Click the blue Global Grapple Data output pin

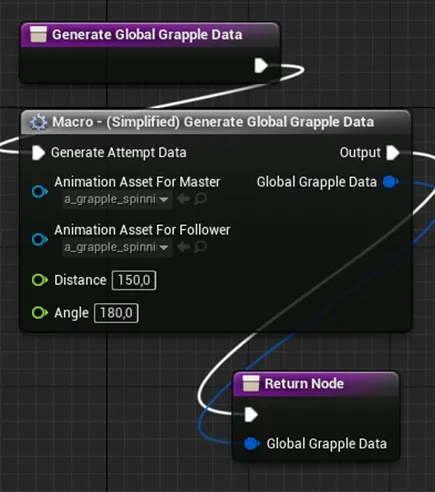point(391,182)
